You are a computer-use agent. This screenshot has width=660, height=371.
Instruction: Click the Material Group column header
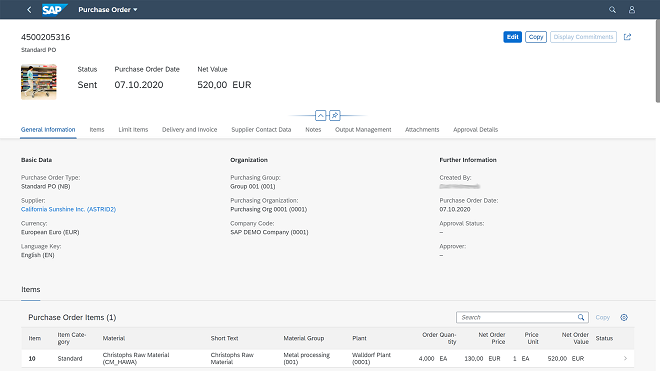(x=303, y=338)
